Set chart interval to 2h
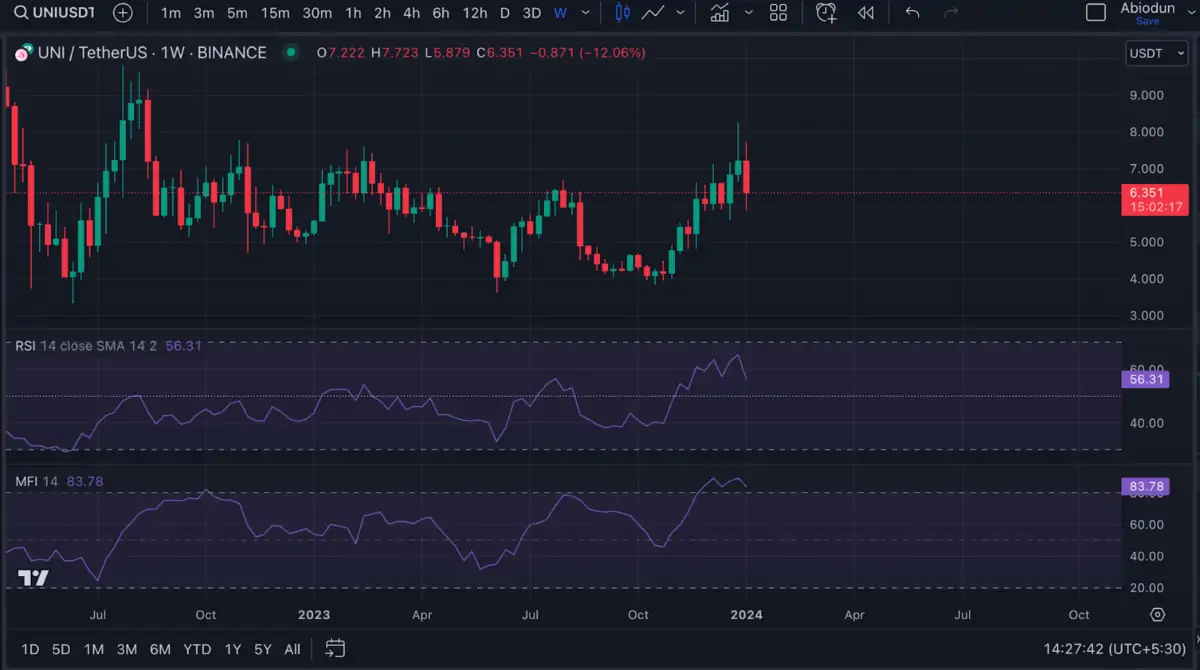Viewport: 1200px width, 670px height. pos(382,13)
